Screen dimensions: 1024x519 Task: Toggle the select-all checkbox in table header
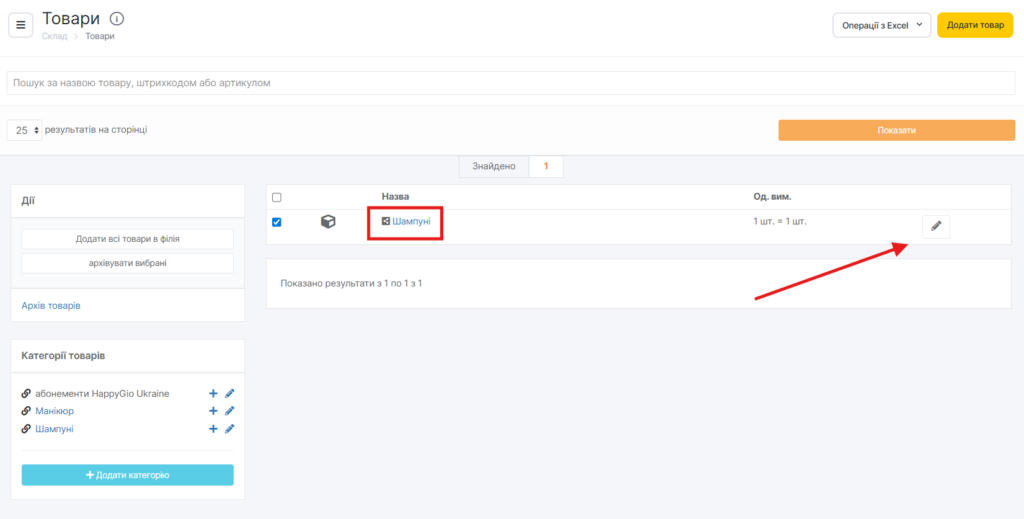coord(277,197)
